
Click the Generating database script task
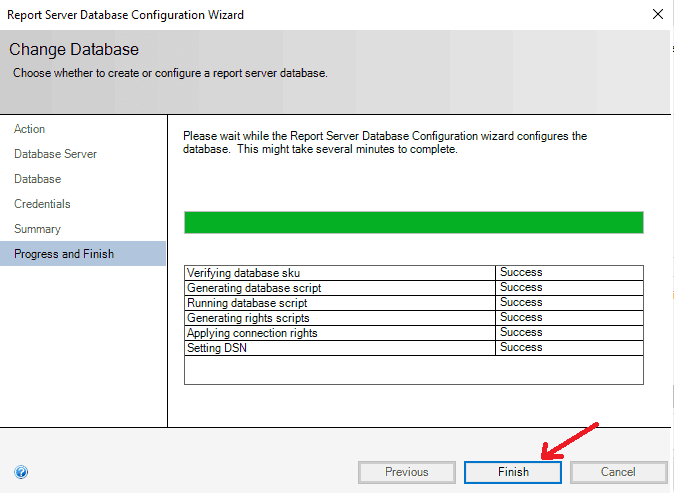click(254, 288)
